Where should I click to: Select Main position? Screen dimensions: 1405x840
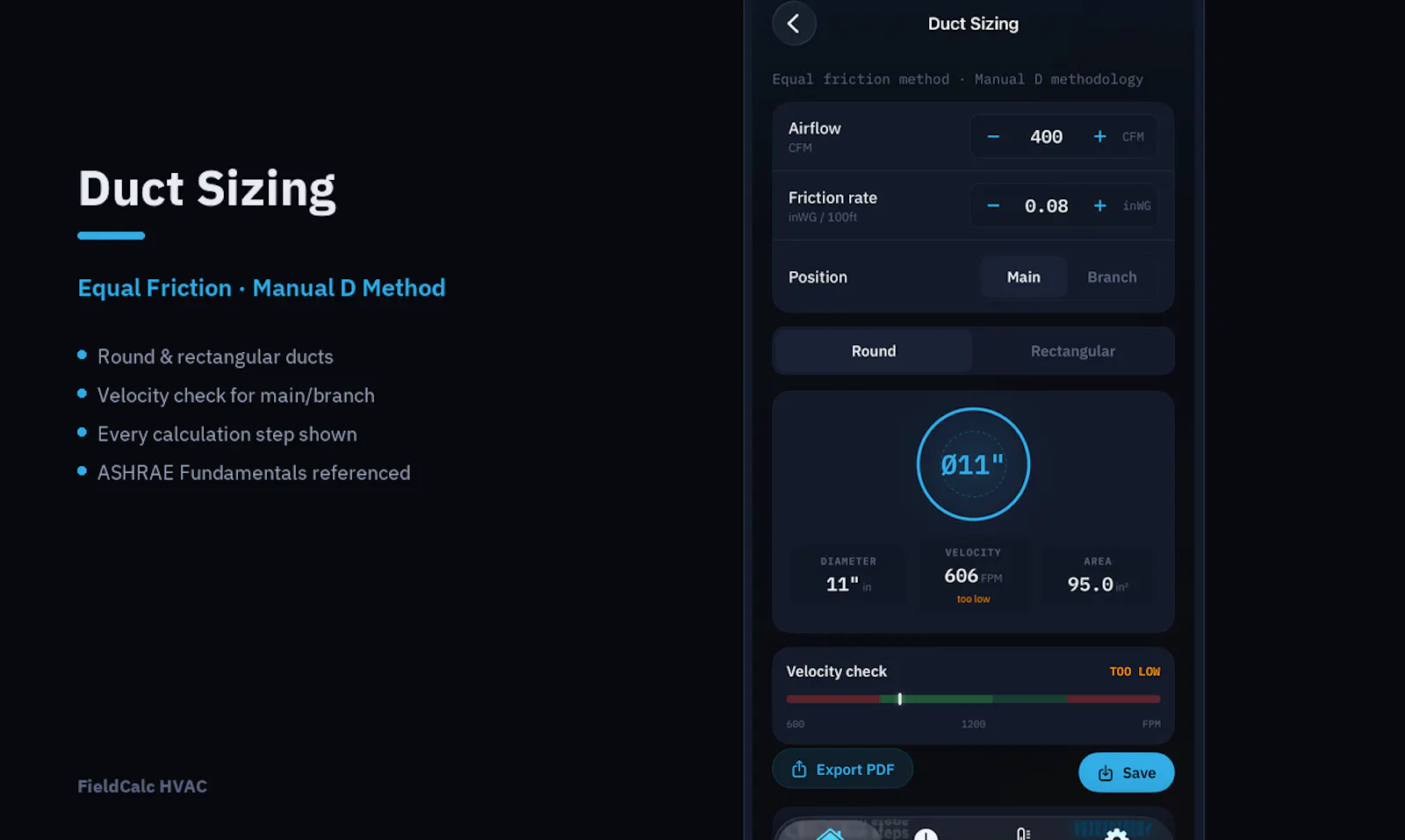click(x=1024, y=277)
